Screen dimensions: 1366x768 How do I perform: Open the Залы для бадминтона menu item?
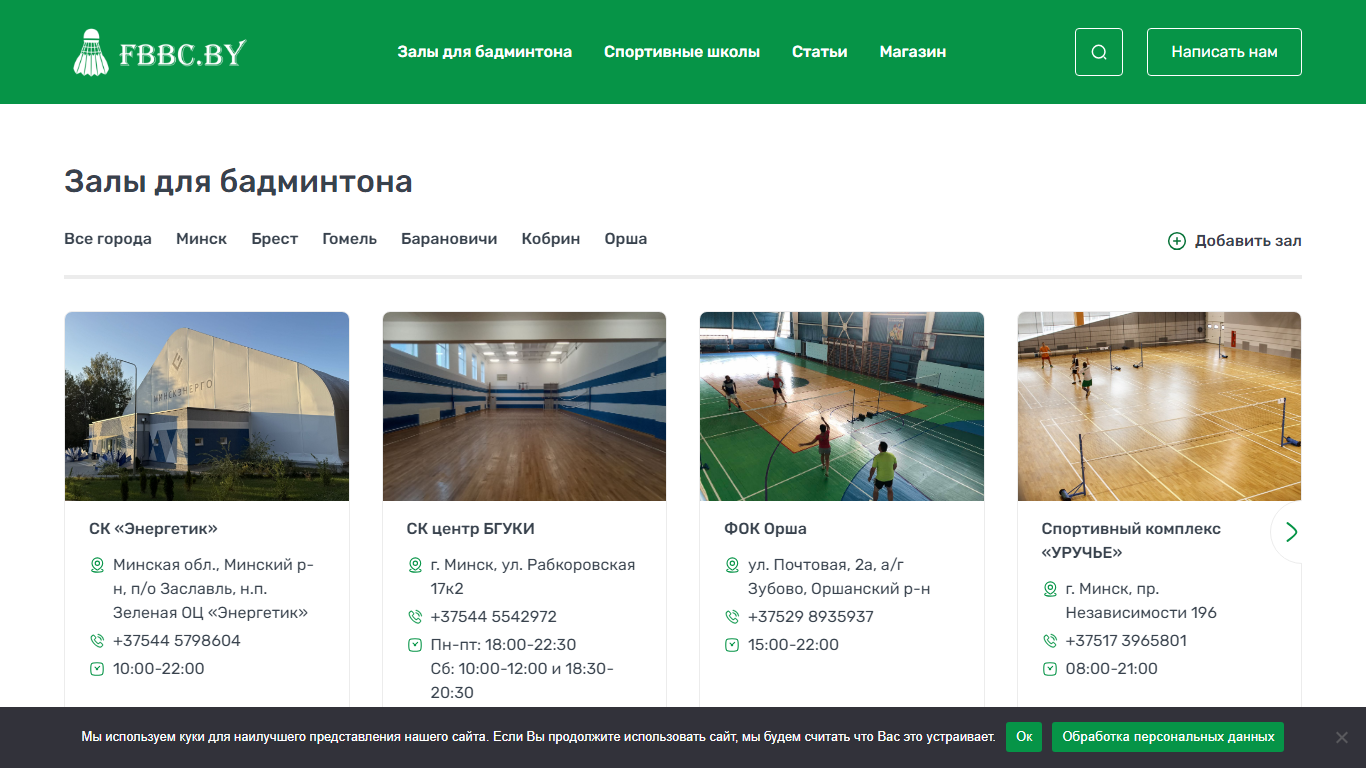485,52
